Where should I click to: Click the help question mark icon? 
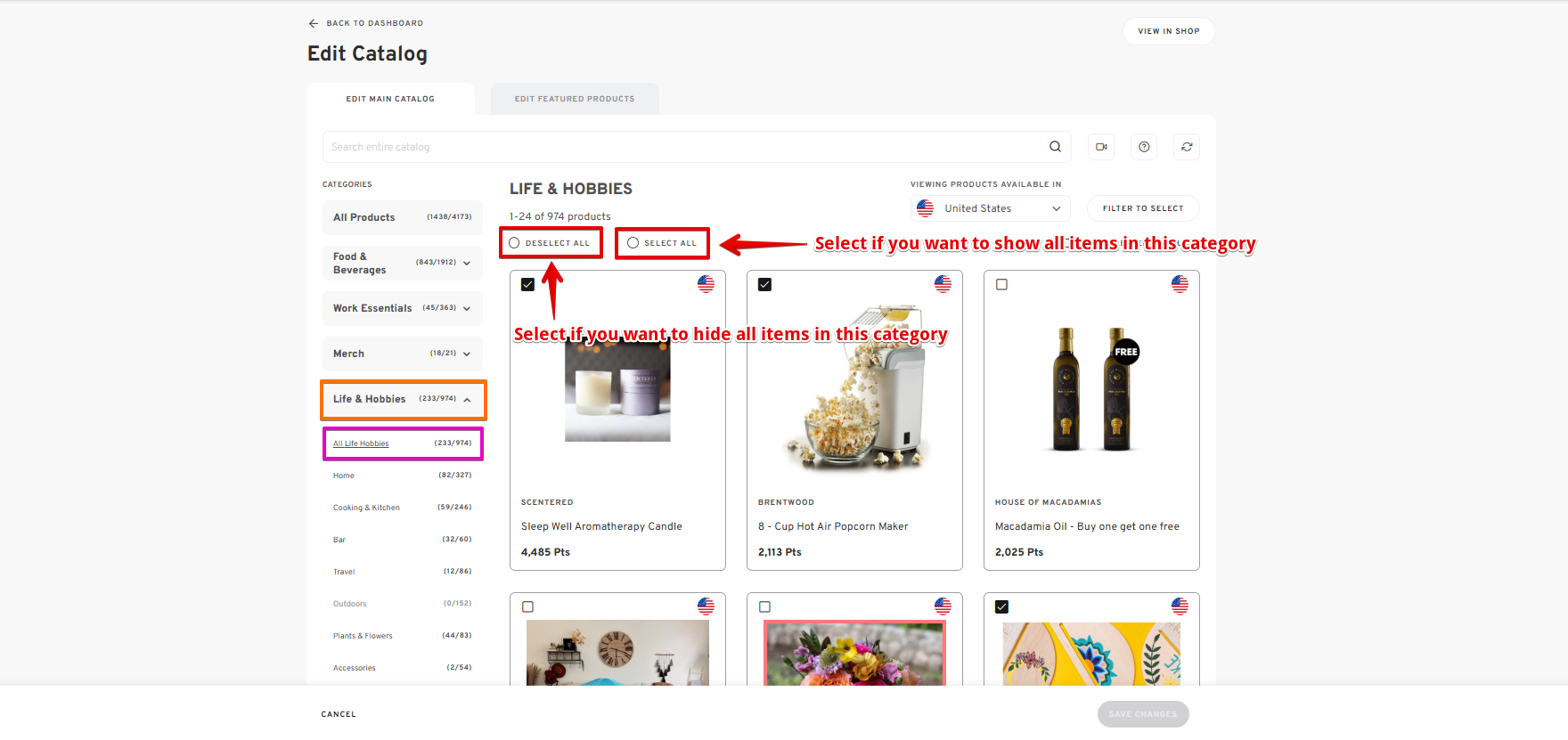[1144, 147]
